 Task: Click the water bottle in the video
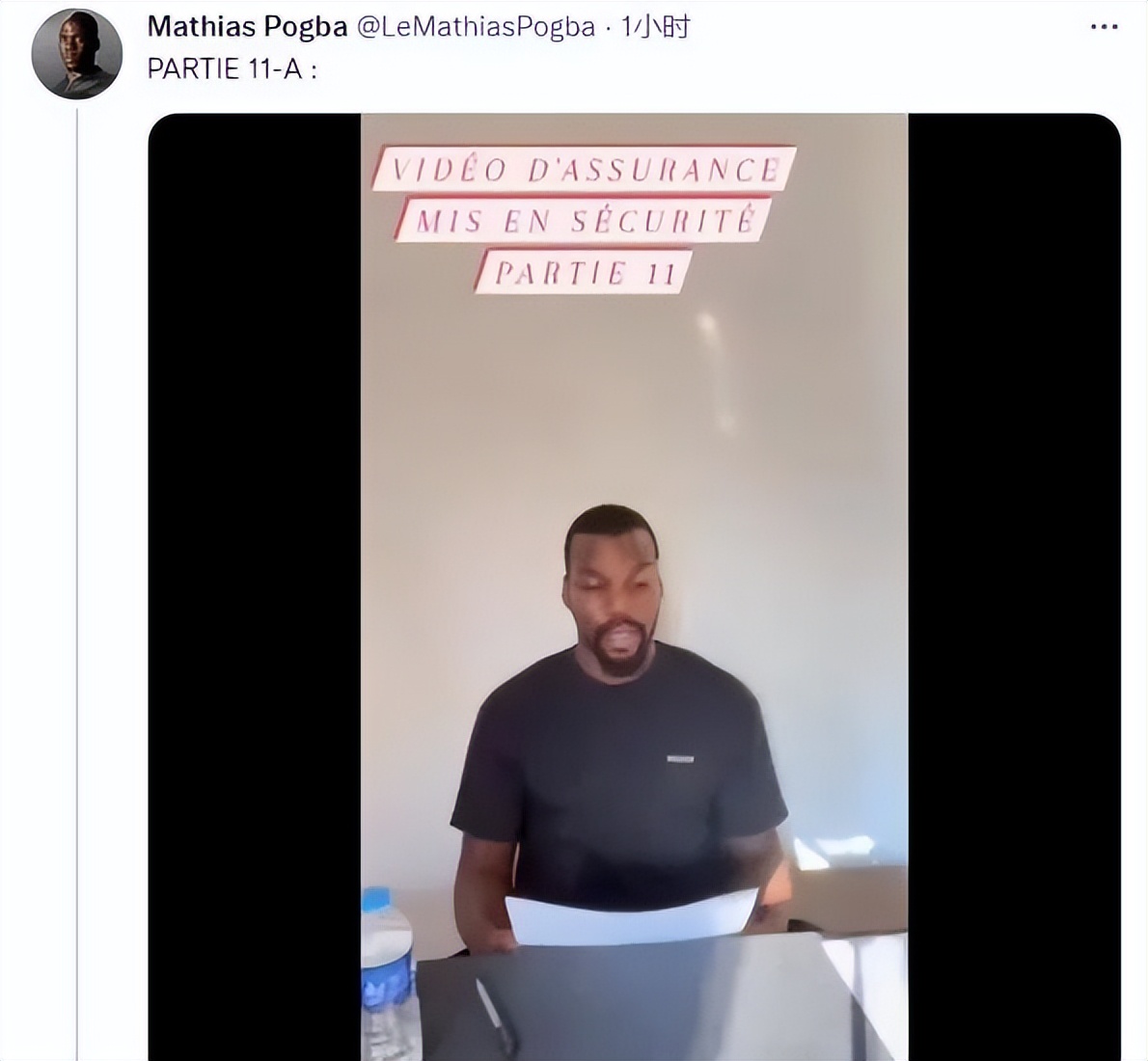tap(389, 974)
